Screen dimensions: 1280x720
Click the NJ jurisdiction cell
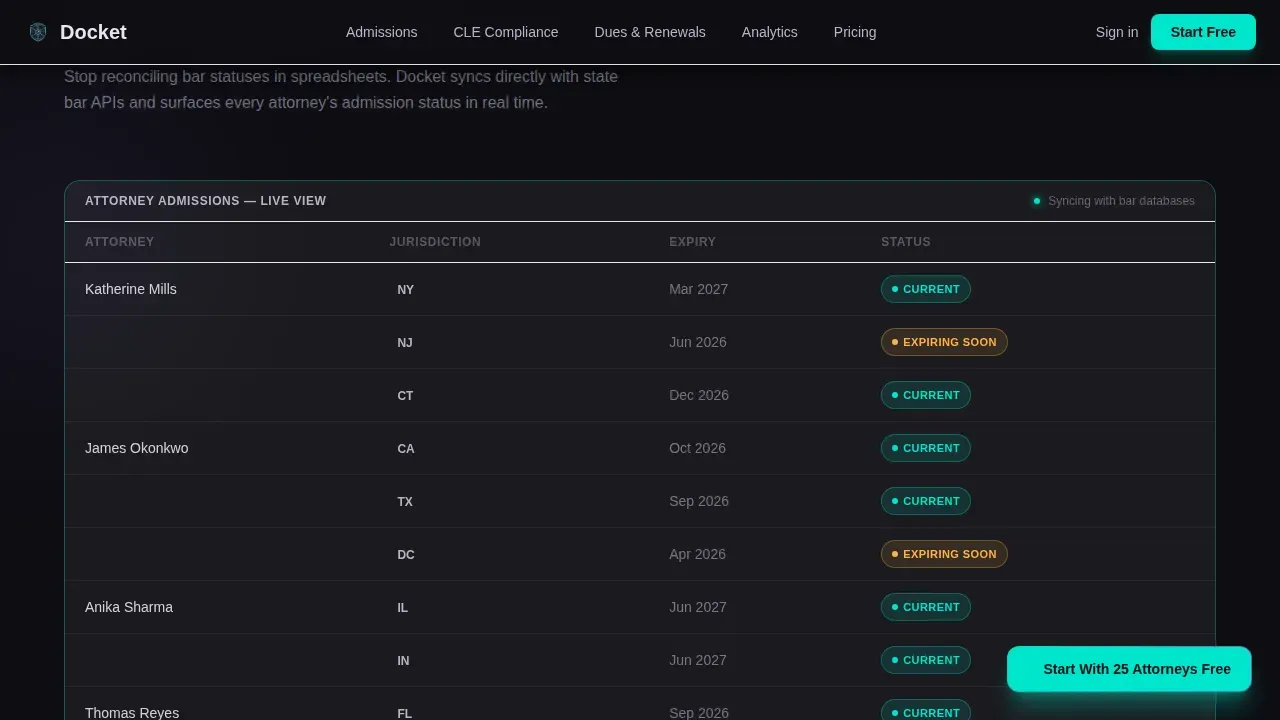[405, 343]
